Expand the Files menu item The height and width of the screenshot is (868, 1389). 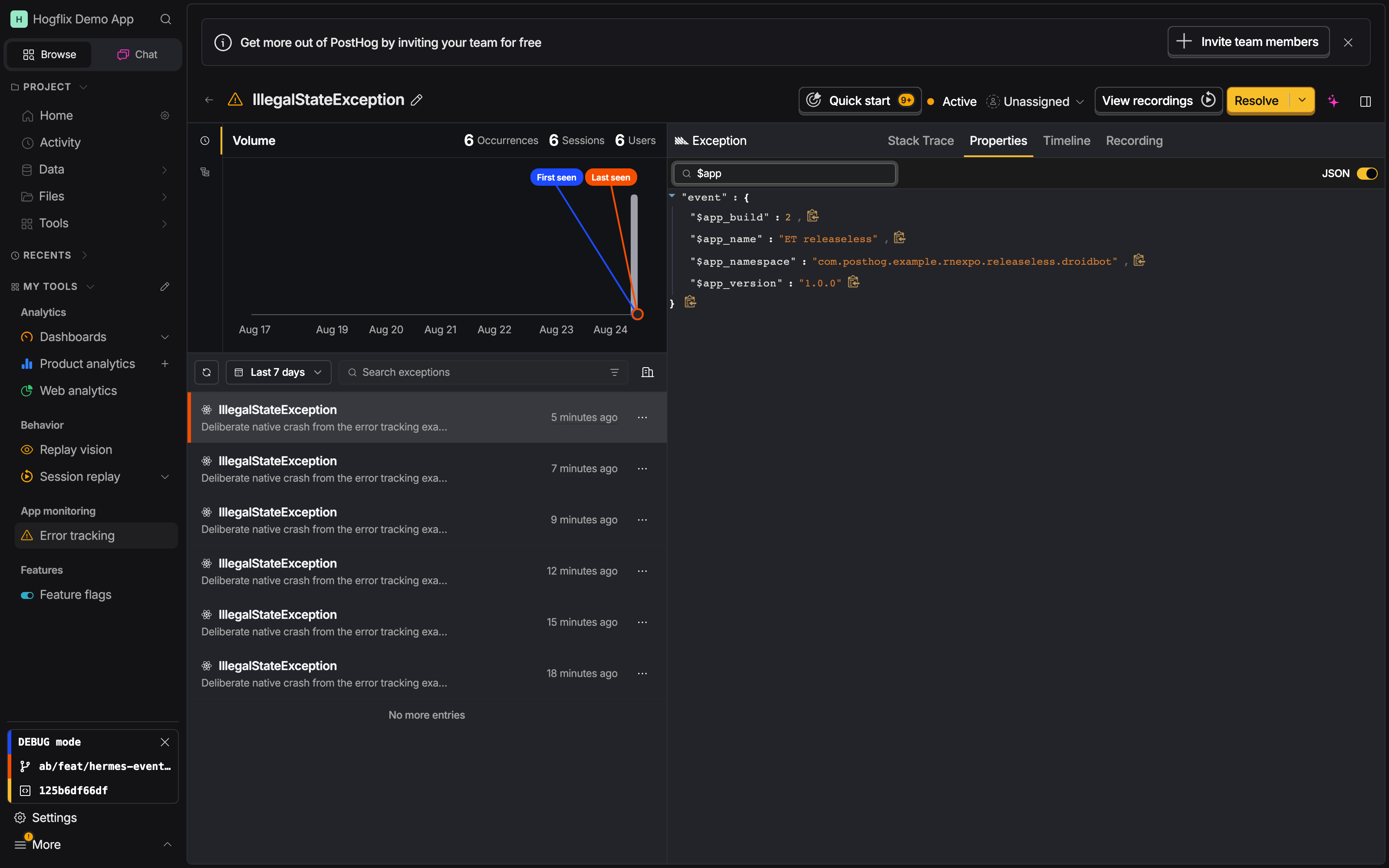tap(165, 196)
